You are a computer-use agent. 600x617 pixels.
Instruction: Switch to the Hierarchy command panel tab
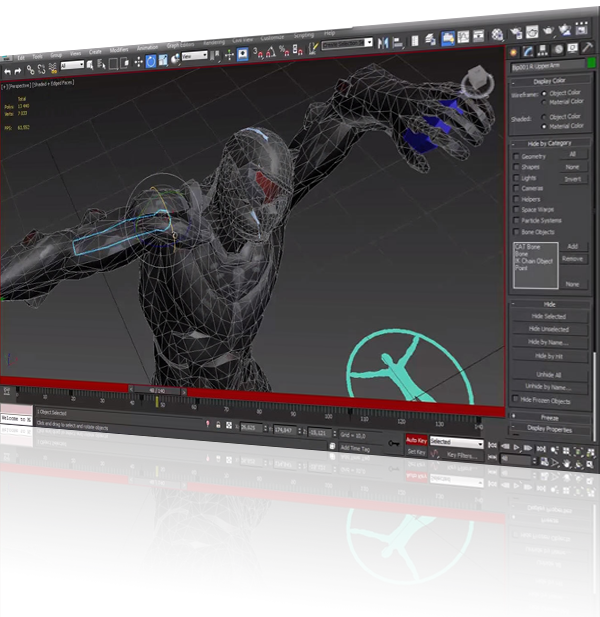(543, 50)
